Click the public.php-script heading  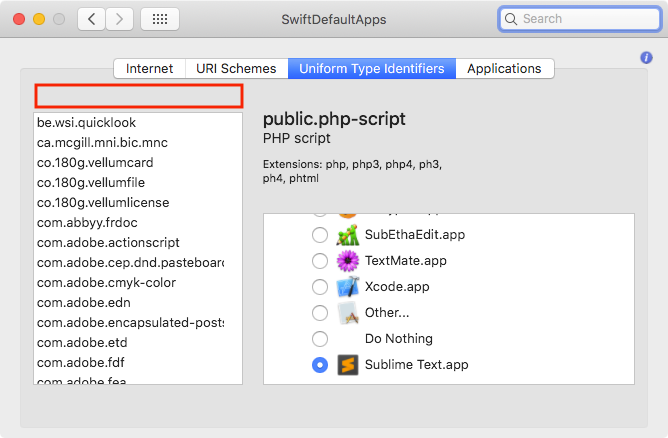[x=334, y=119]
